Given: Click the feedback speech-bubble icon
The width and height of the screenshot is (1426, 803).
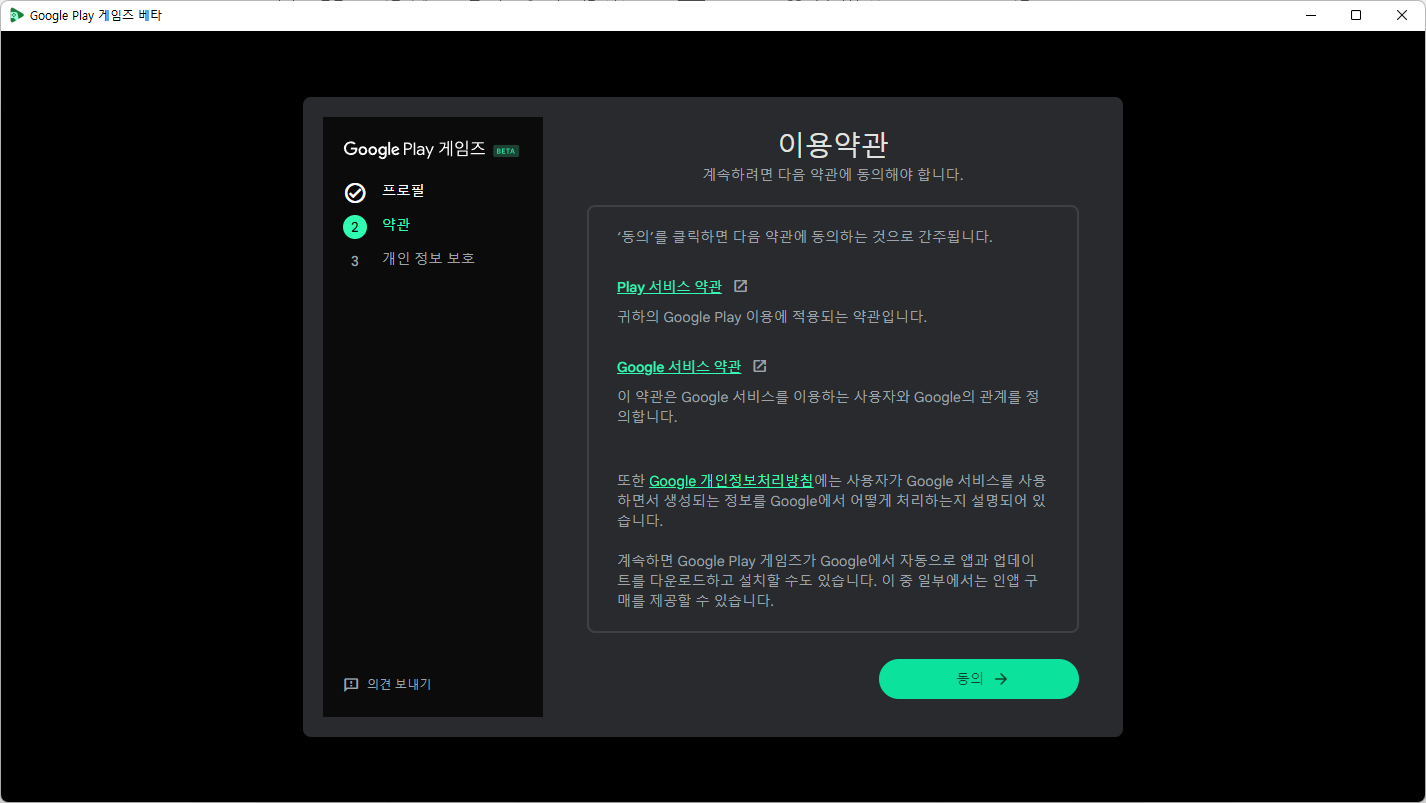Looking at the screenshot, I should (351, 685).
